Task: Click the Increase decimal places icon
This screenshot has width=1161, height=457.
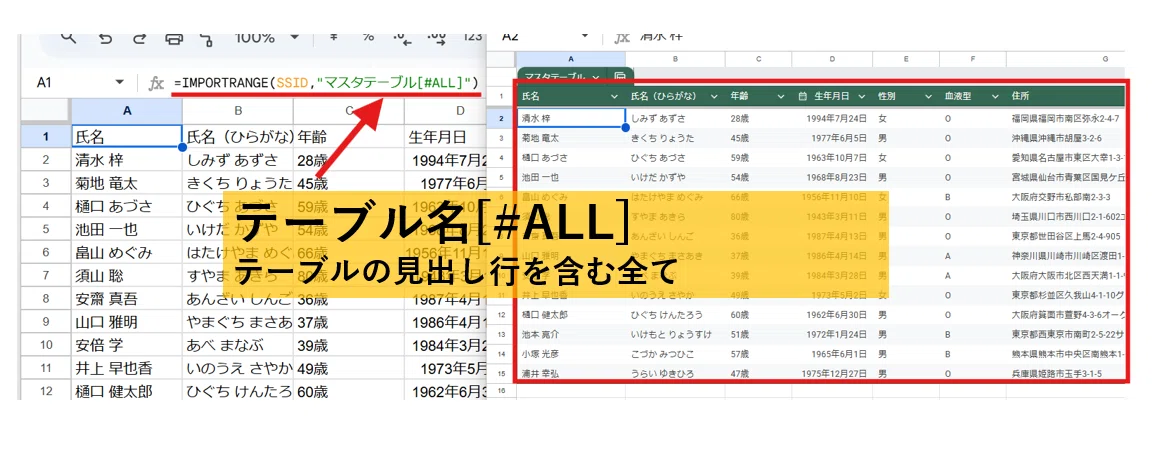Action: tap(437, 38)
